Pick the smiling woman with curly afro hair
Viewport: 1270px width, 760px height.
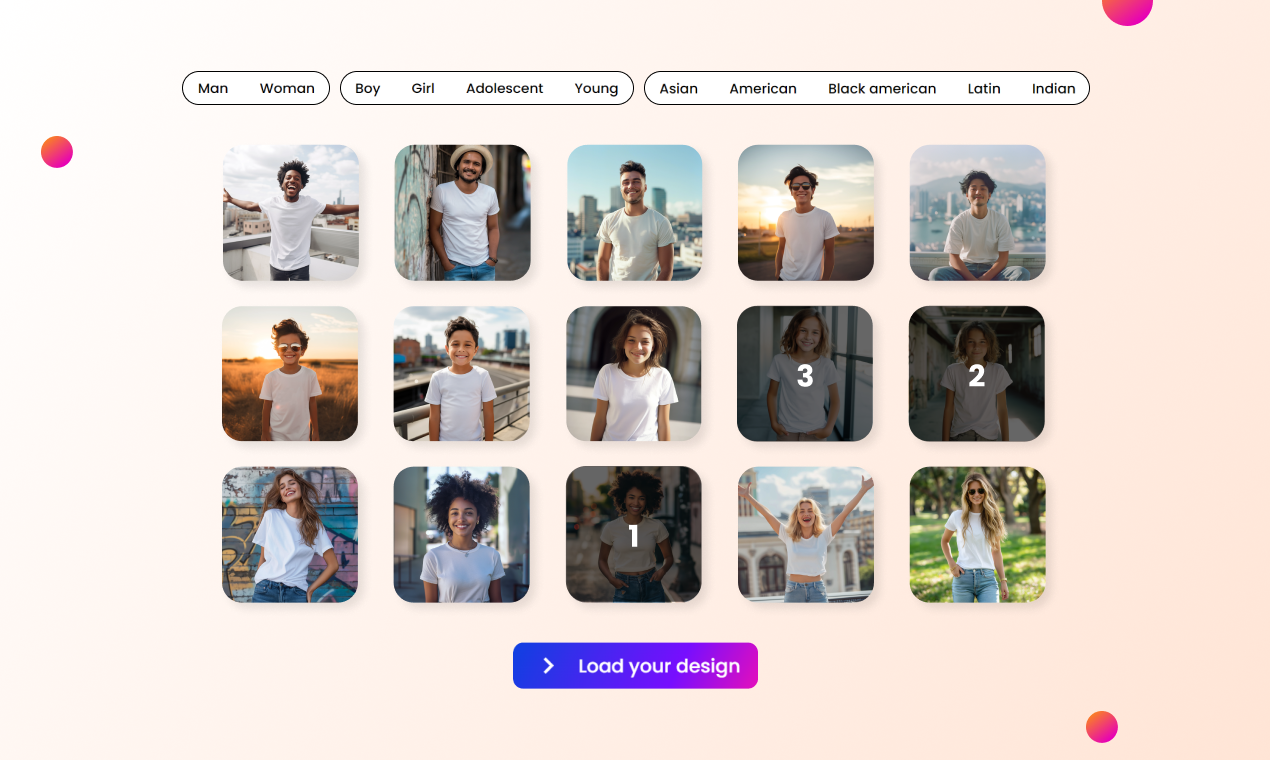pos(462,535)
